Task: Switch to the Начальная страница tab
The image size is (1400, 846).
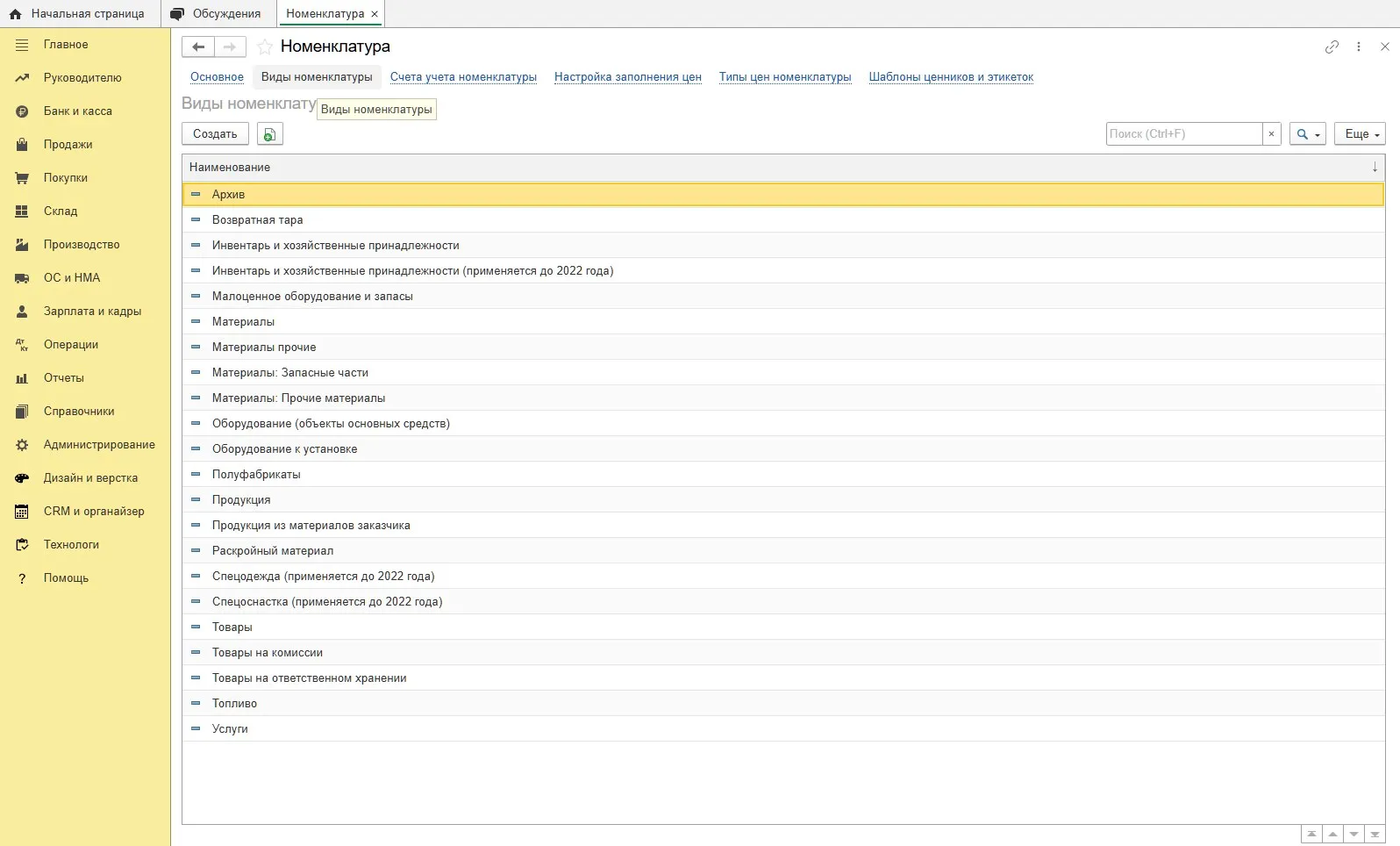Action: [x=79, y=13]
